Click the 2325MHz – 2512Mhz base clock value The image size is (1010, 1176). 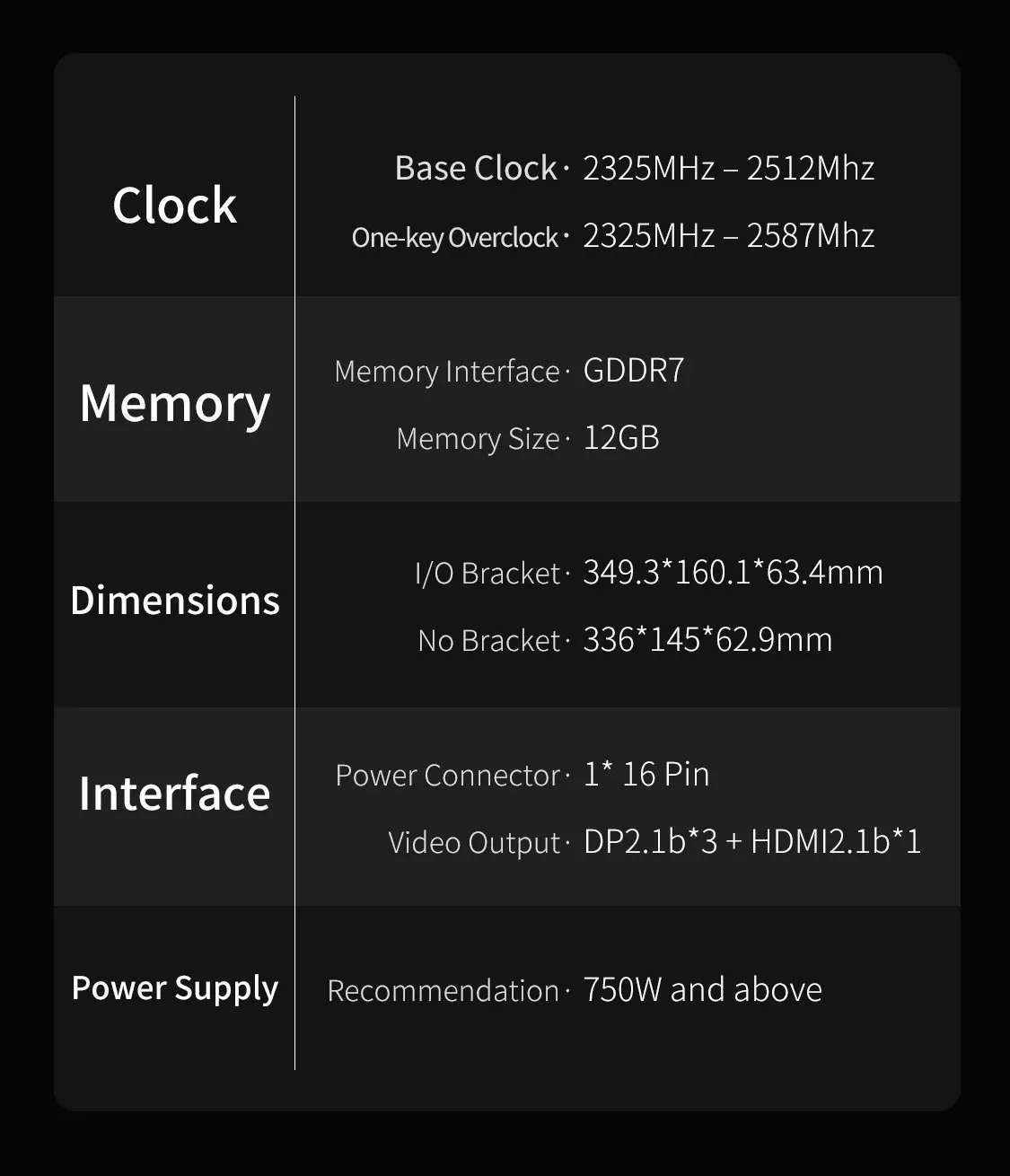[x=728, y=169]
